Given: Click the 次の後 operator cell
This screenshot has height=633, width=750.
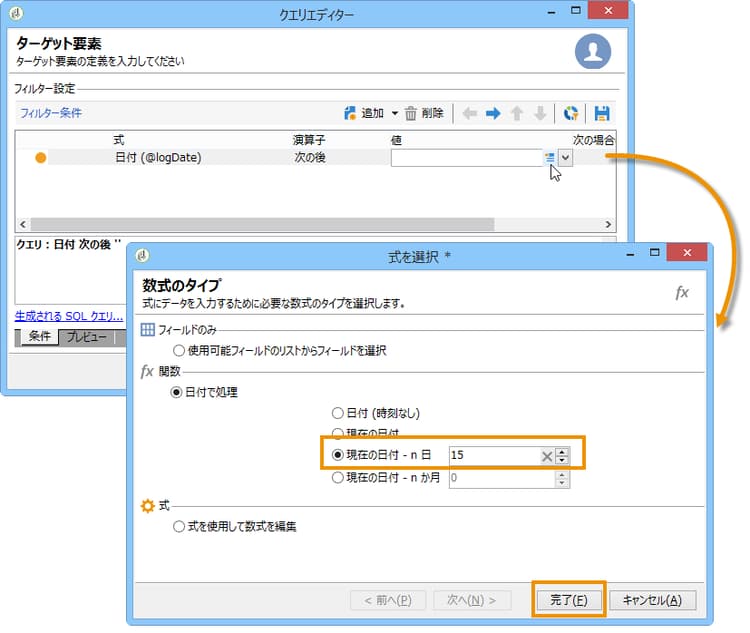Looking at the screenshot, I should click(310, 157).
